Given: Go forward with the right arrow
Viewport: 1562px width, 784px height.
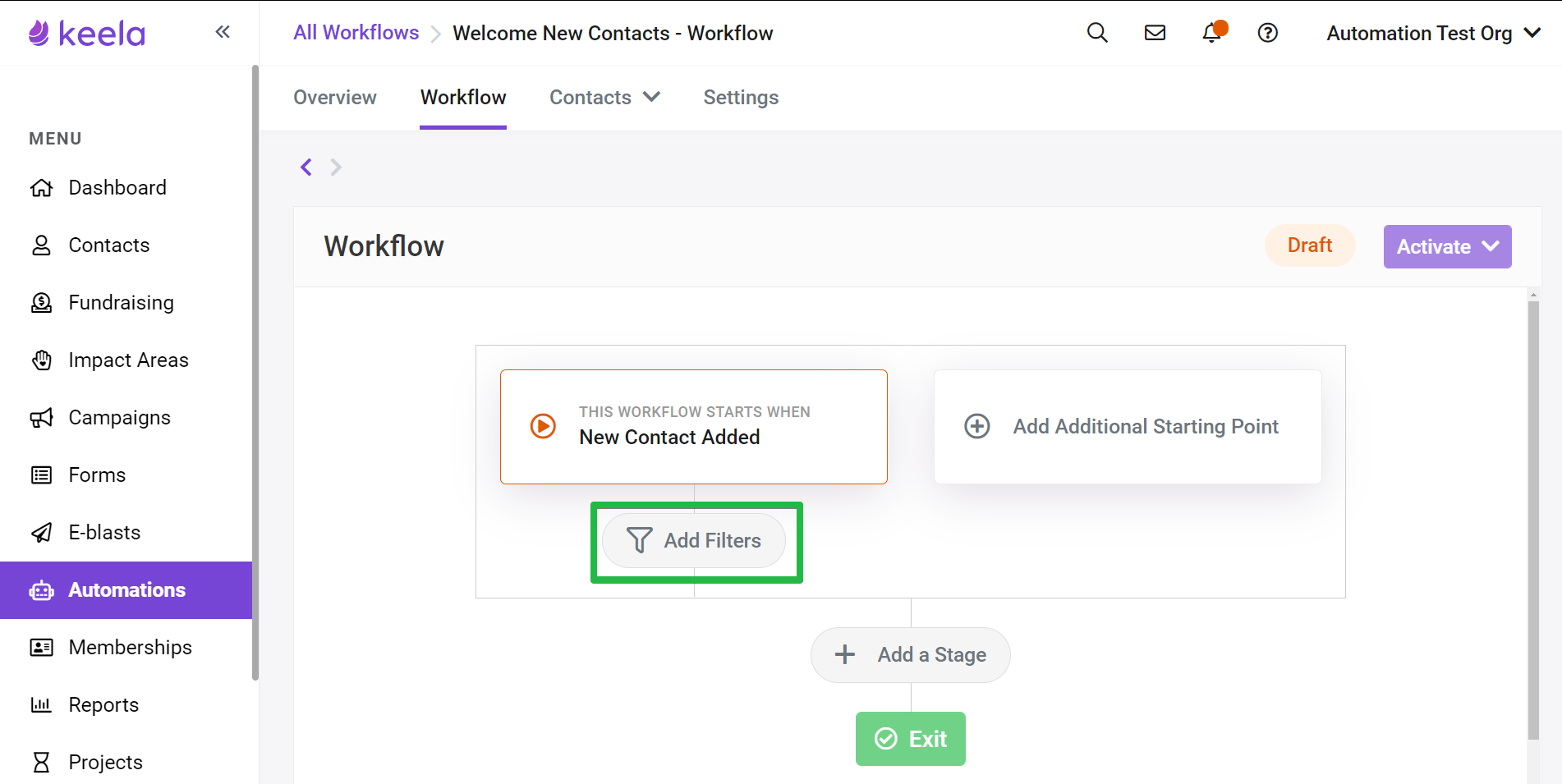Looking at the screenshot, I should [x=336, y=167].
